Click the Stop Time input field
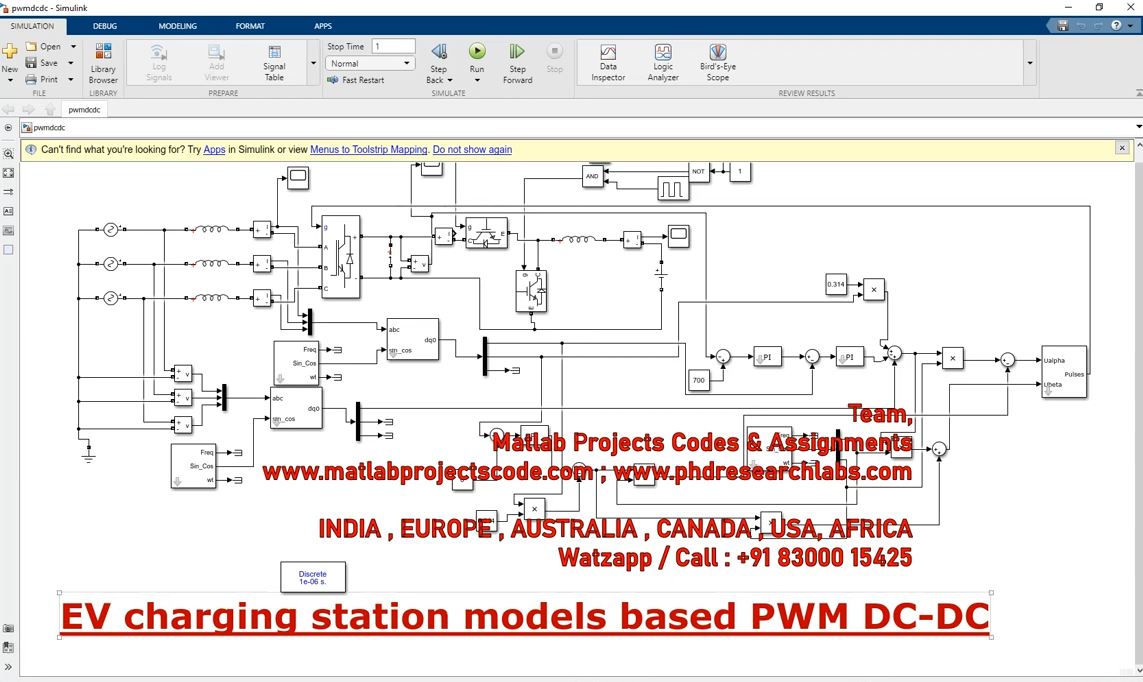This screenshot has height=682, width=1143. (x=393, y=46)
